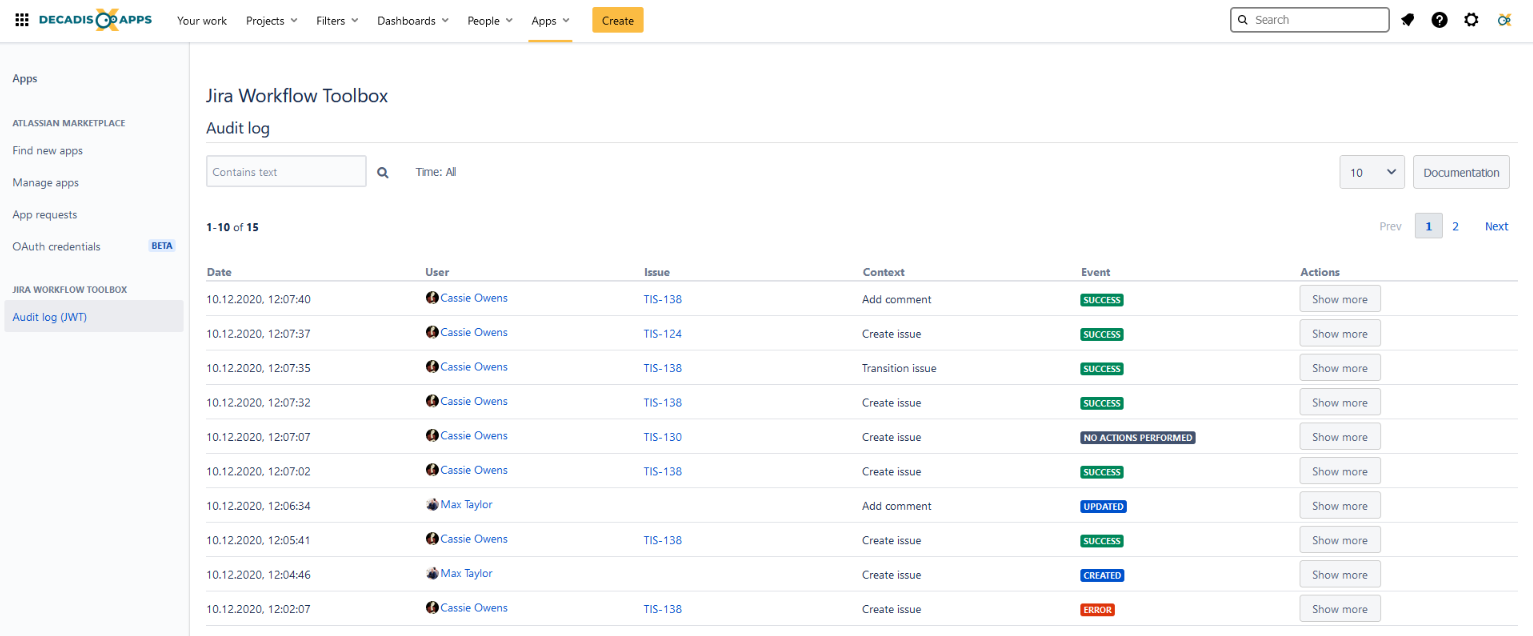Click Show more for 12:05:41 row

point(1340,540)
